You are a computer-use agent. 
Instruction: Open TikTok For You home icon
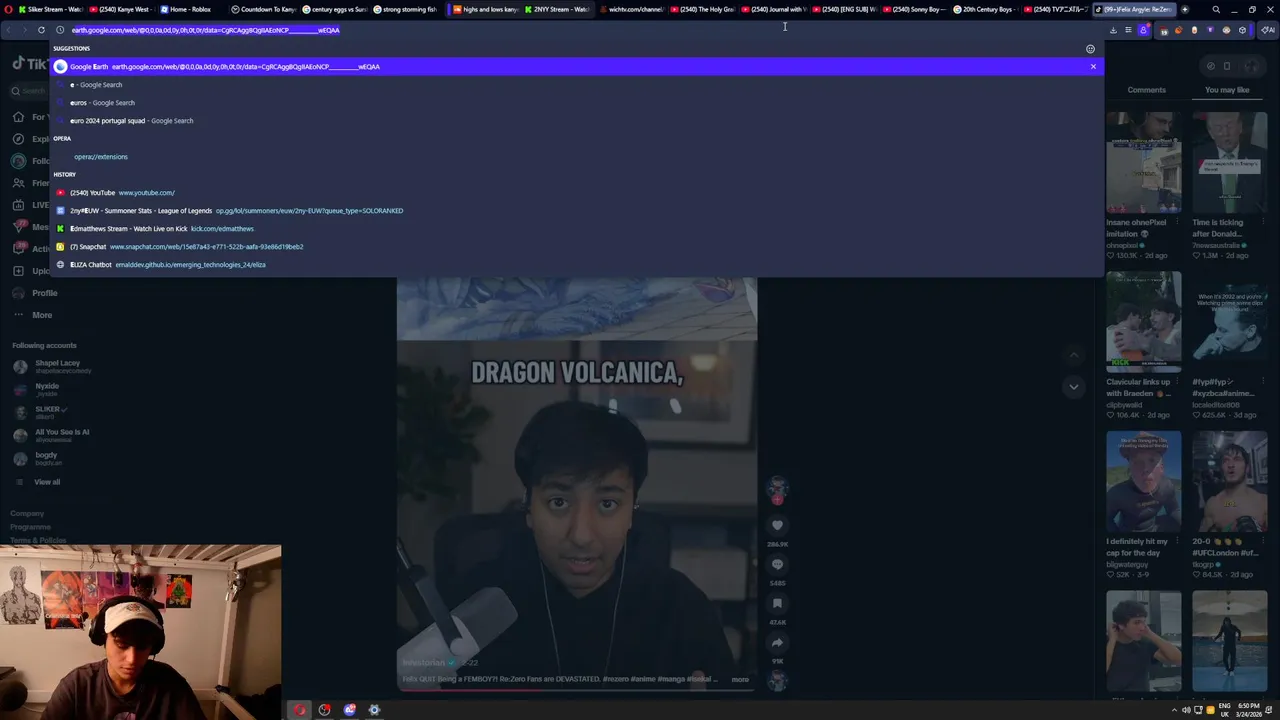click(x=18, y=117)
